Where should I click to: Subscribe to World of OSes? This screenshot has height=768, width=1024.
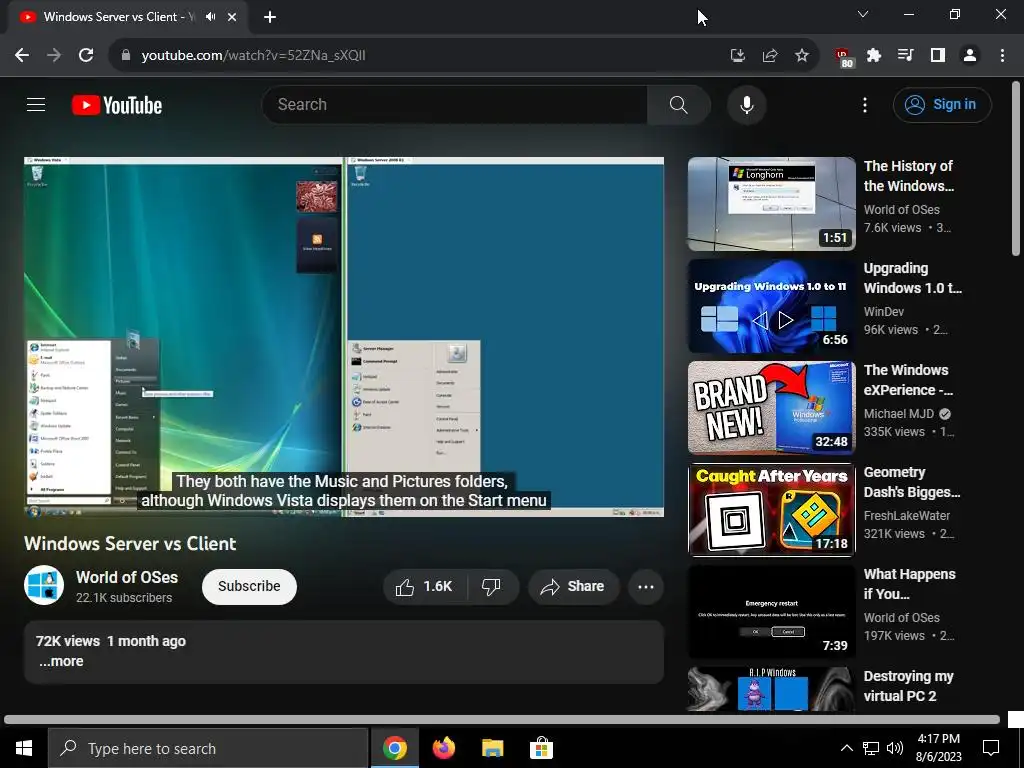249,586
